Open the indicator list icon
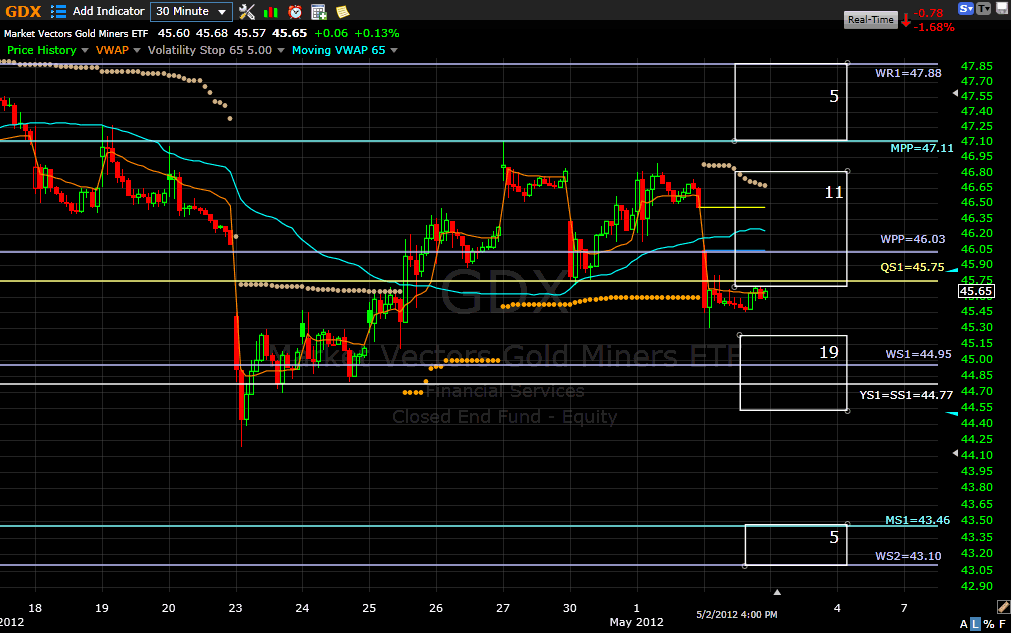This screenshot has width=1012, height=633. pyautogui.click(x=58, y=11)
